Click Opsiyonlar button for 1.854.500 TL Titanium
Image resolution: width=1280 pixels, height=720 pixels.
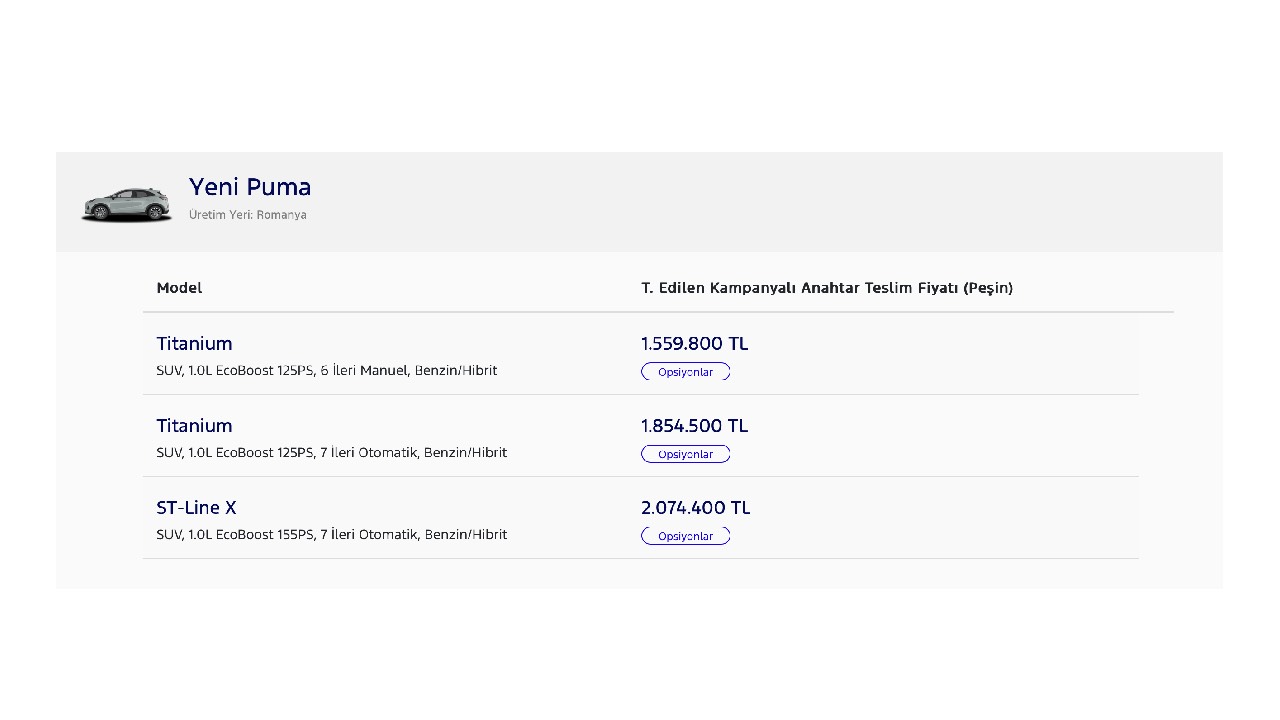[x=686, y=454]
